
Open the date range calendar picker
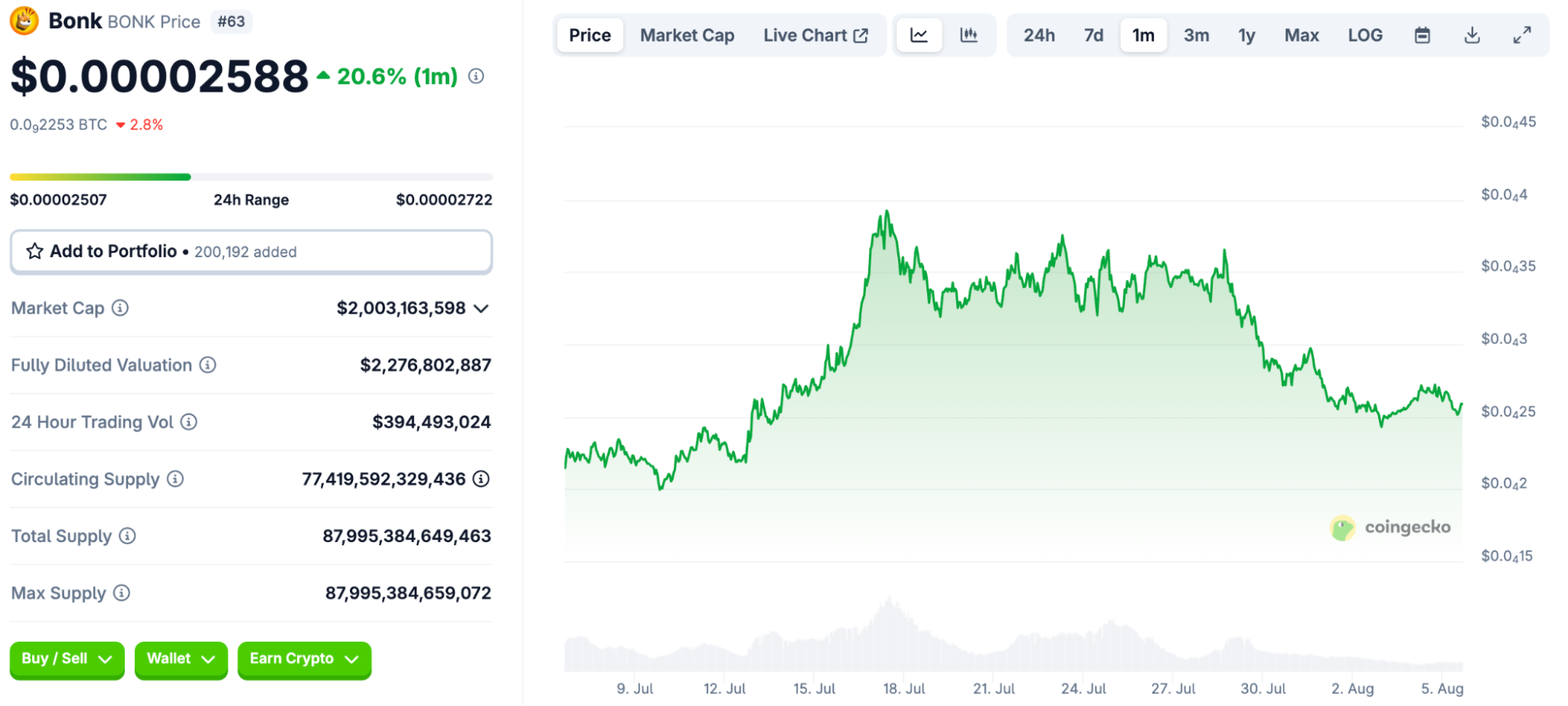click(x=1422, y=35)
